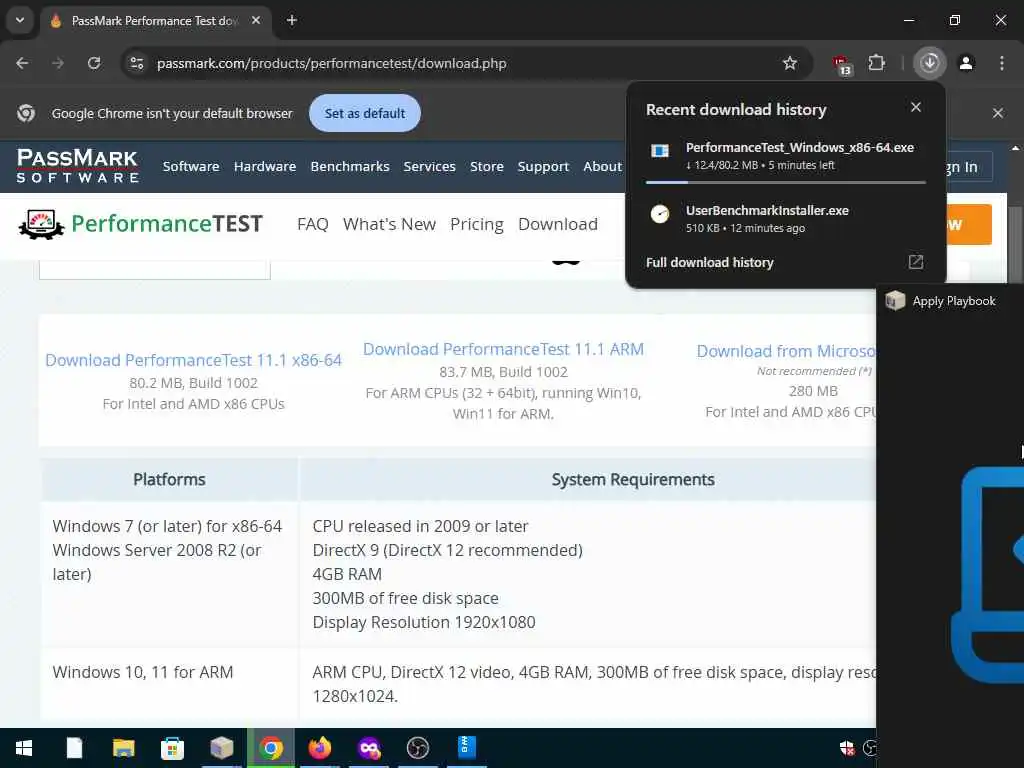Toggle the Chrome downloads button

(929, 63)
